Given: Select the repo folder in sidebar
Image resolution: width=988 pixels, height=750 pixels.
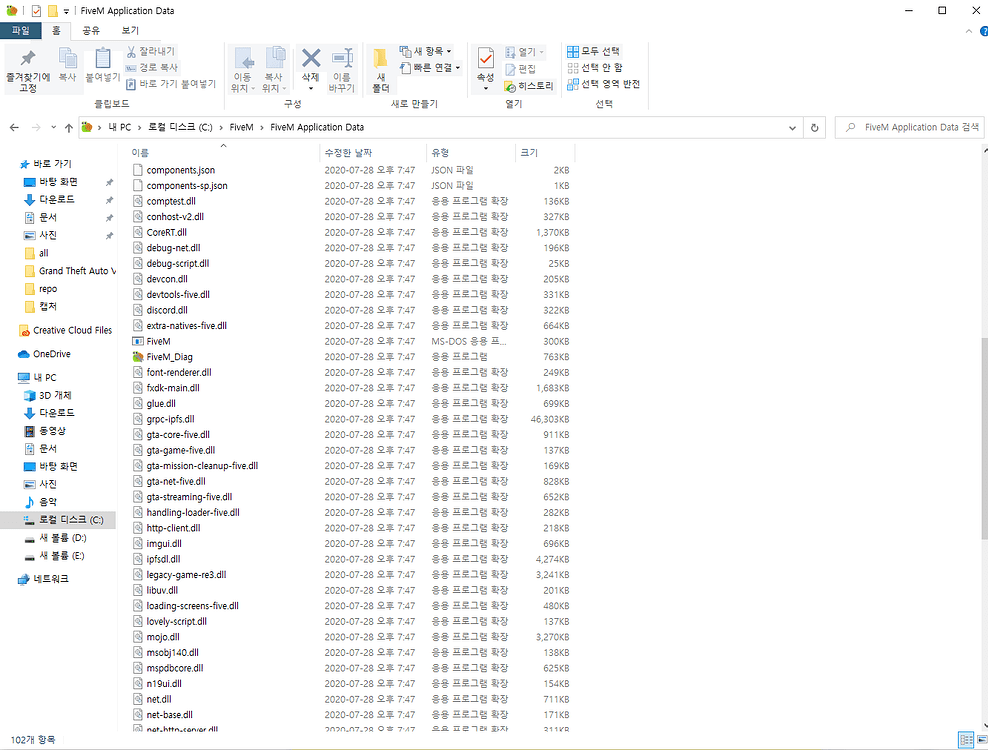Looking at the screenshot, I should 41,289.
